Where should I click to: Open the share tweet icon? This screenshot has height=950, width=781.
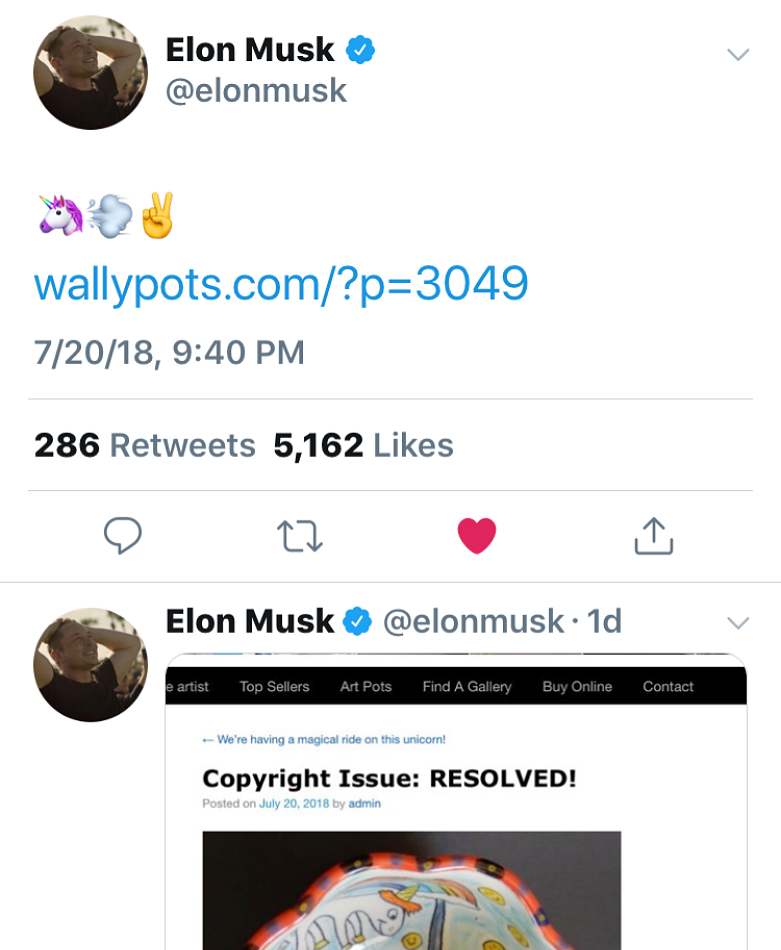click(654, 535)
